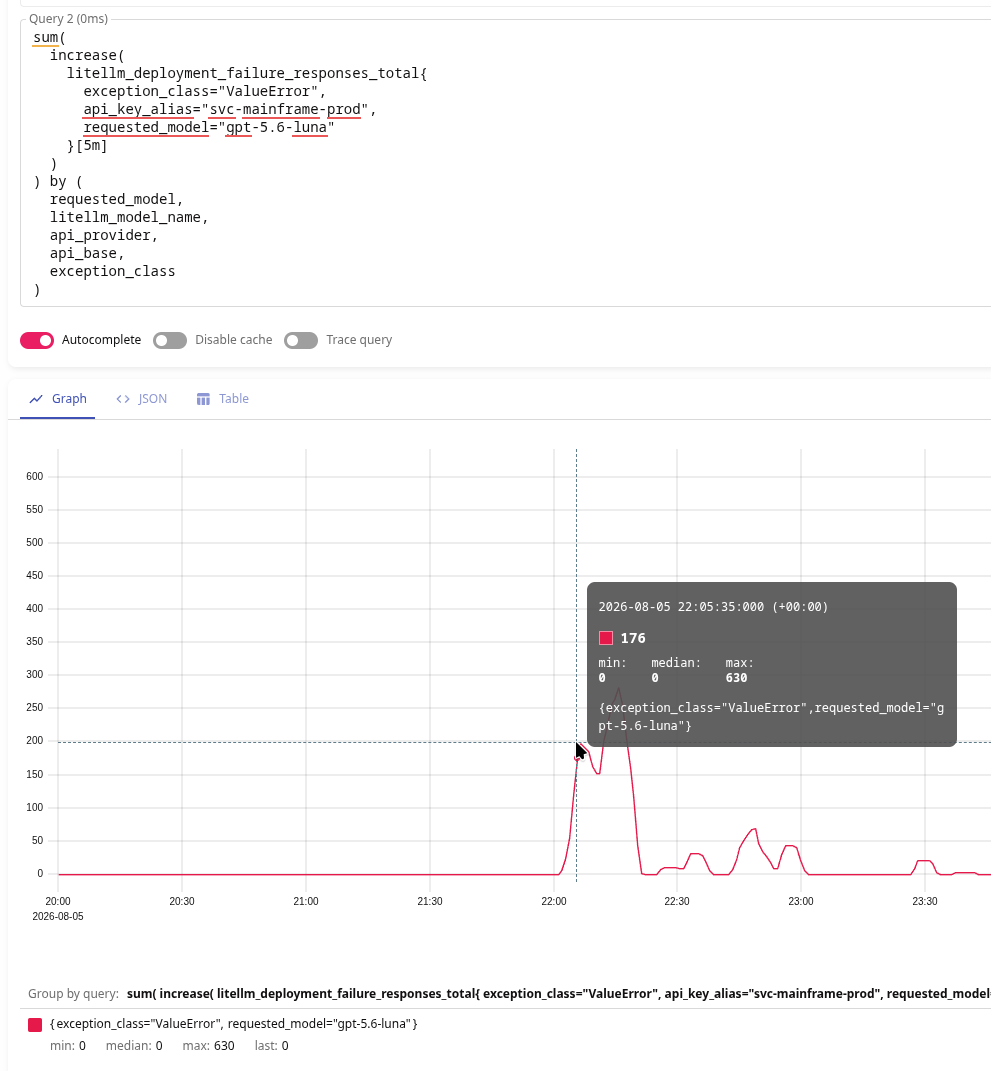Click the Query 2 (0ms) label
This screenshot has width=991, height=1071.
click(x=68, y=19)
